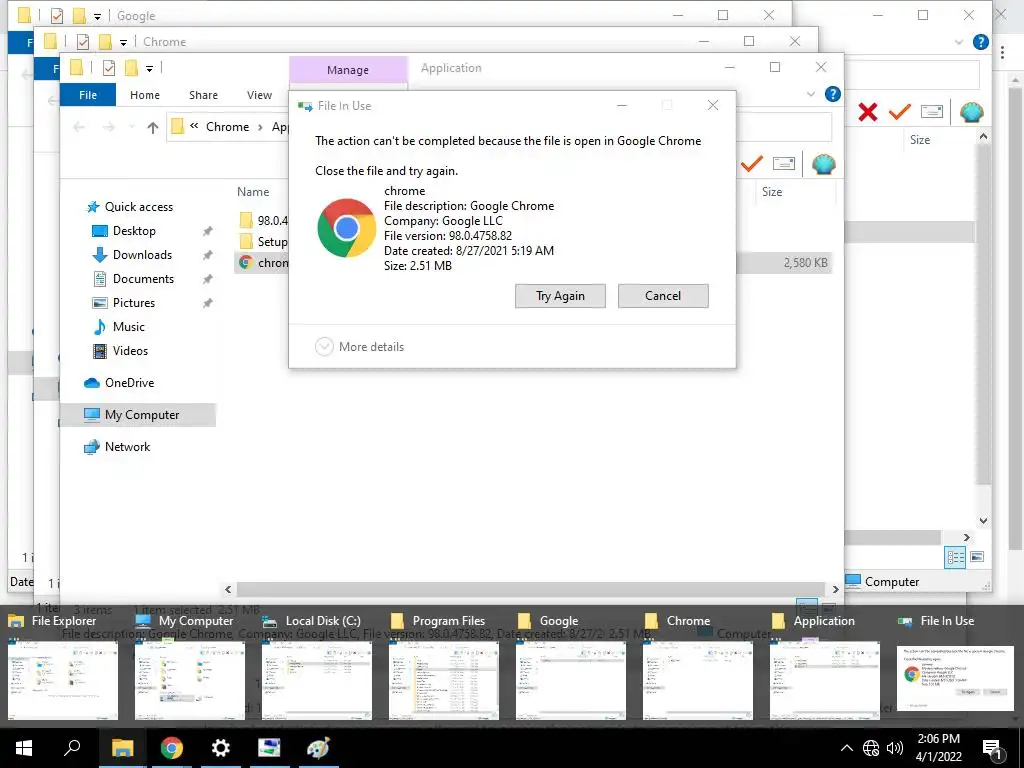Open the View ribbon tab
The image size is (1024, 768).
tap(259, 95)
